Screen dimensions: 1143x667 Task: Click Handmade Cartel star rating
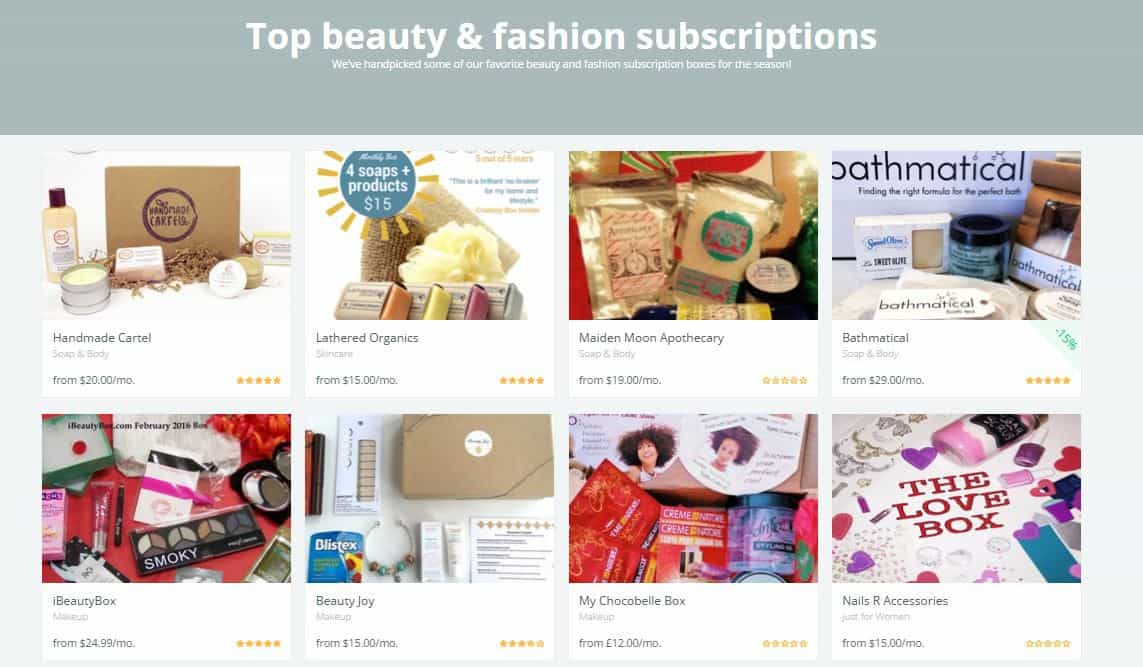coord(258,381)
